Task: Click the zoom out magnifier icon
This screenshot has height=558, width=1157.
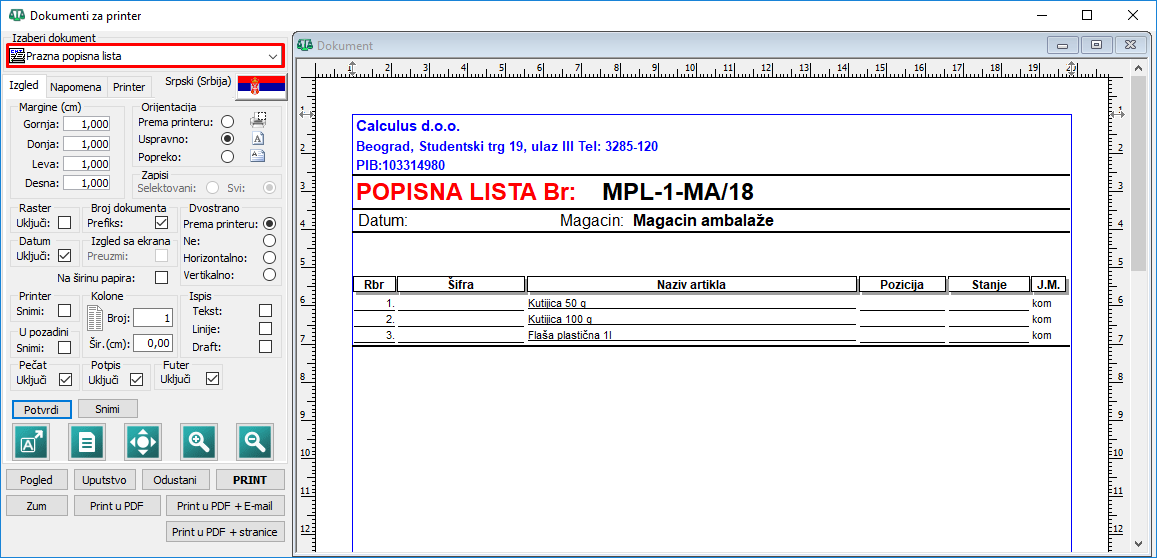Action: point(255,441)
